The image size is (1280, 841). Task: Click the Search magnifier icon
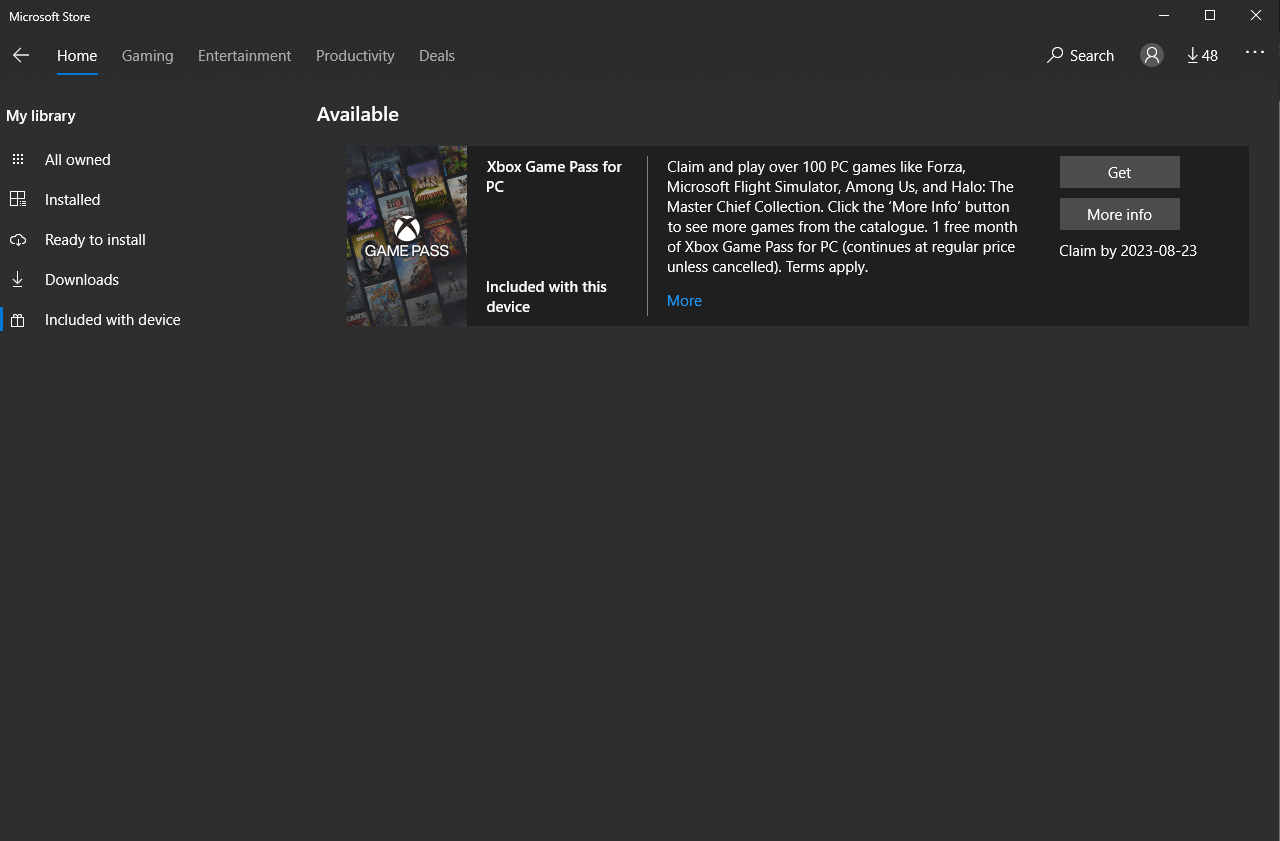1055,55
